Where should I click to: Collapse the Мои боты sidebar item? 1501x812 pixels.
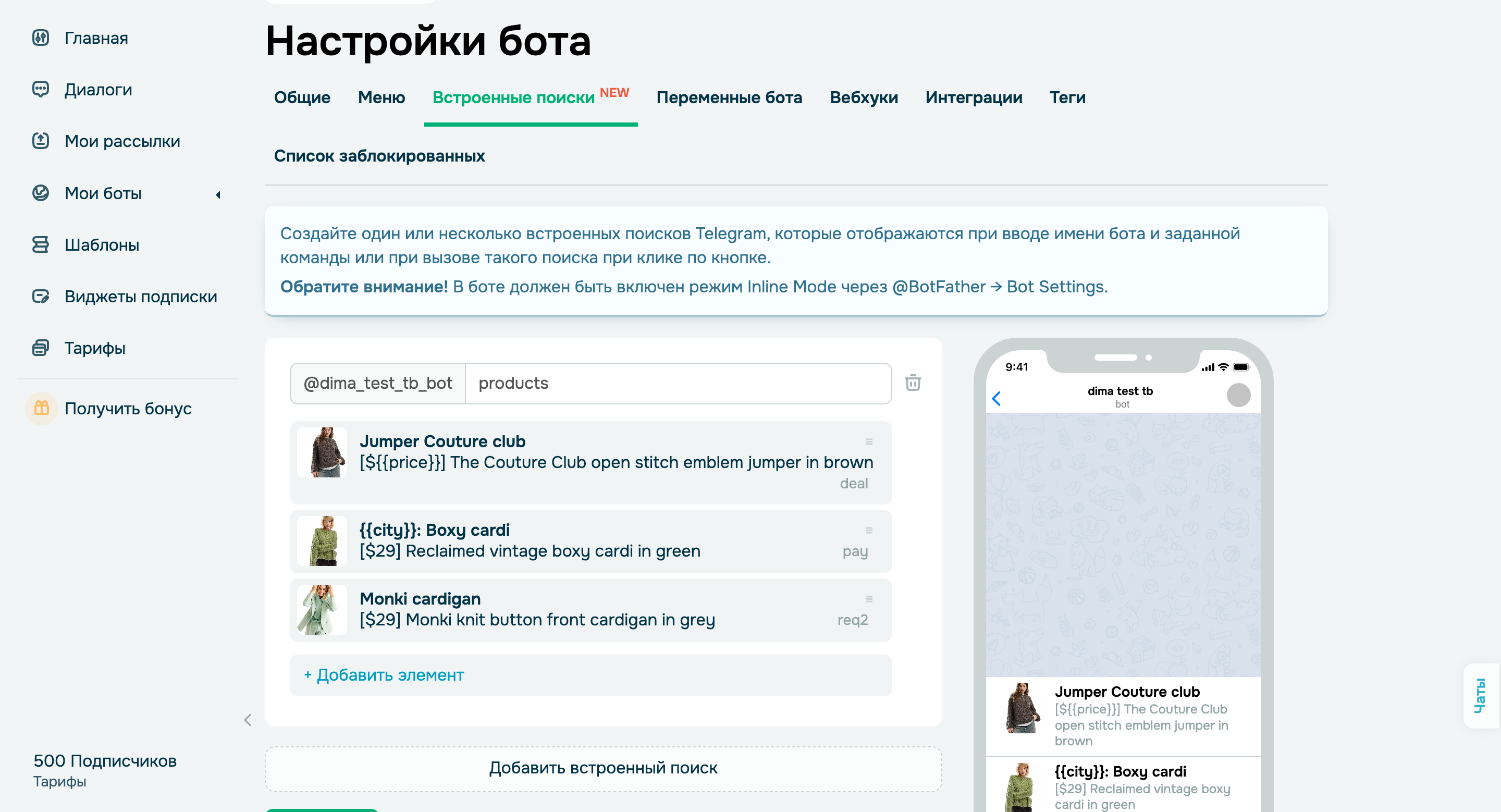218,194
